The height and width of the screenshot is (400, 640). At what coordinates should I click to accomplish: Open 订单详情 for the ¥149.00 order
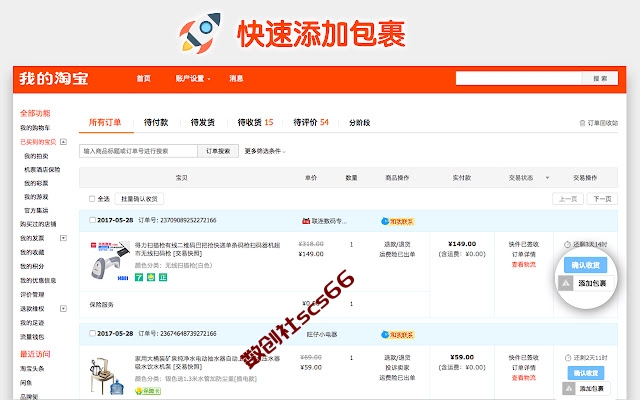pos(524,254)
